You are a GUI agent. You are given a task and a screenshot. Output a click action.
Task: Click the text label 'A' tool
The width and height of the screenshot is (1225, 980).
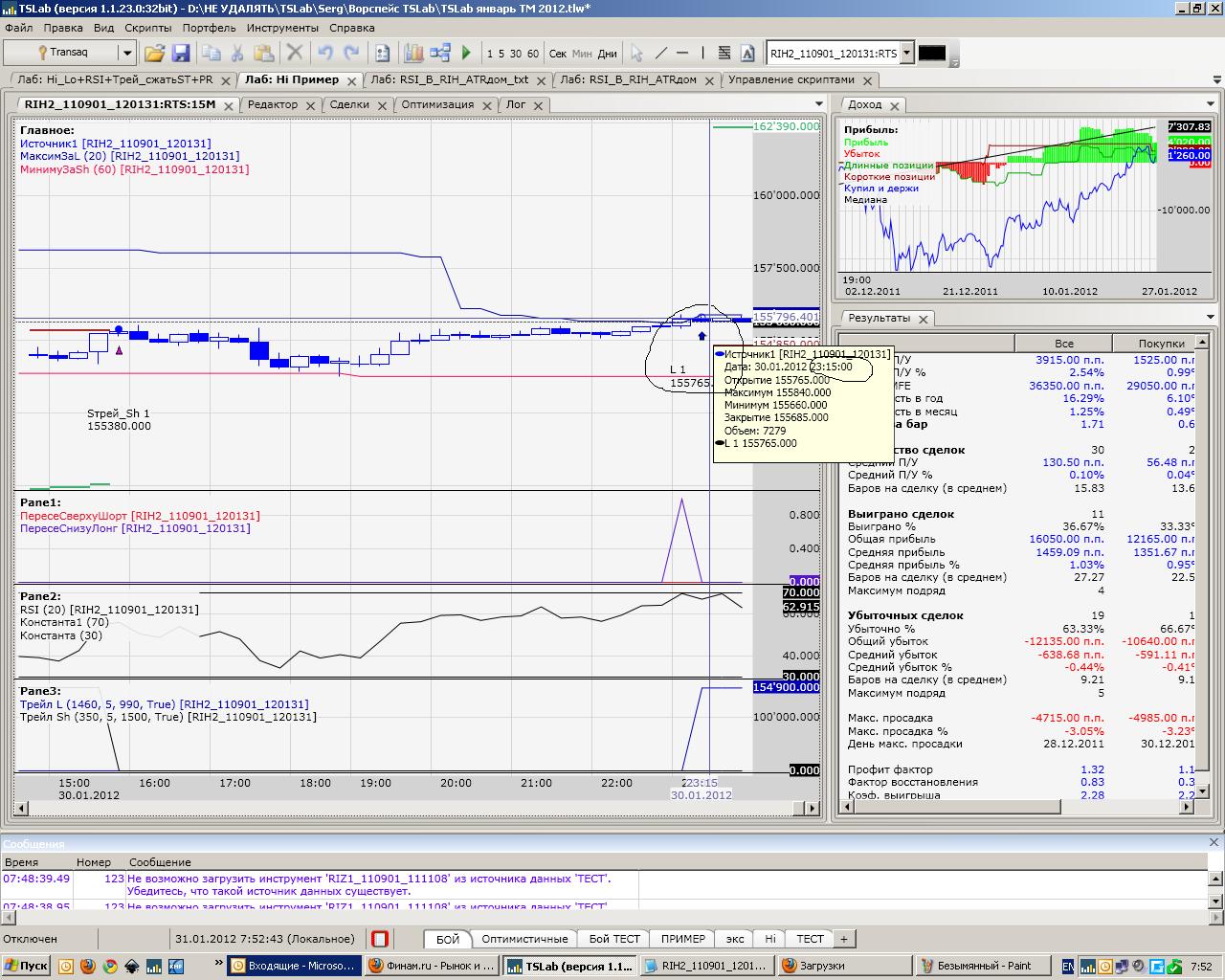point(747,54)
